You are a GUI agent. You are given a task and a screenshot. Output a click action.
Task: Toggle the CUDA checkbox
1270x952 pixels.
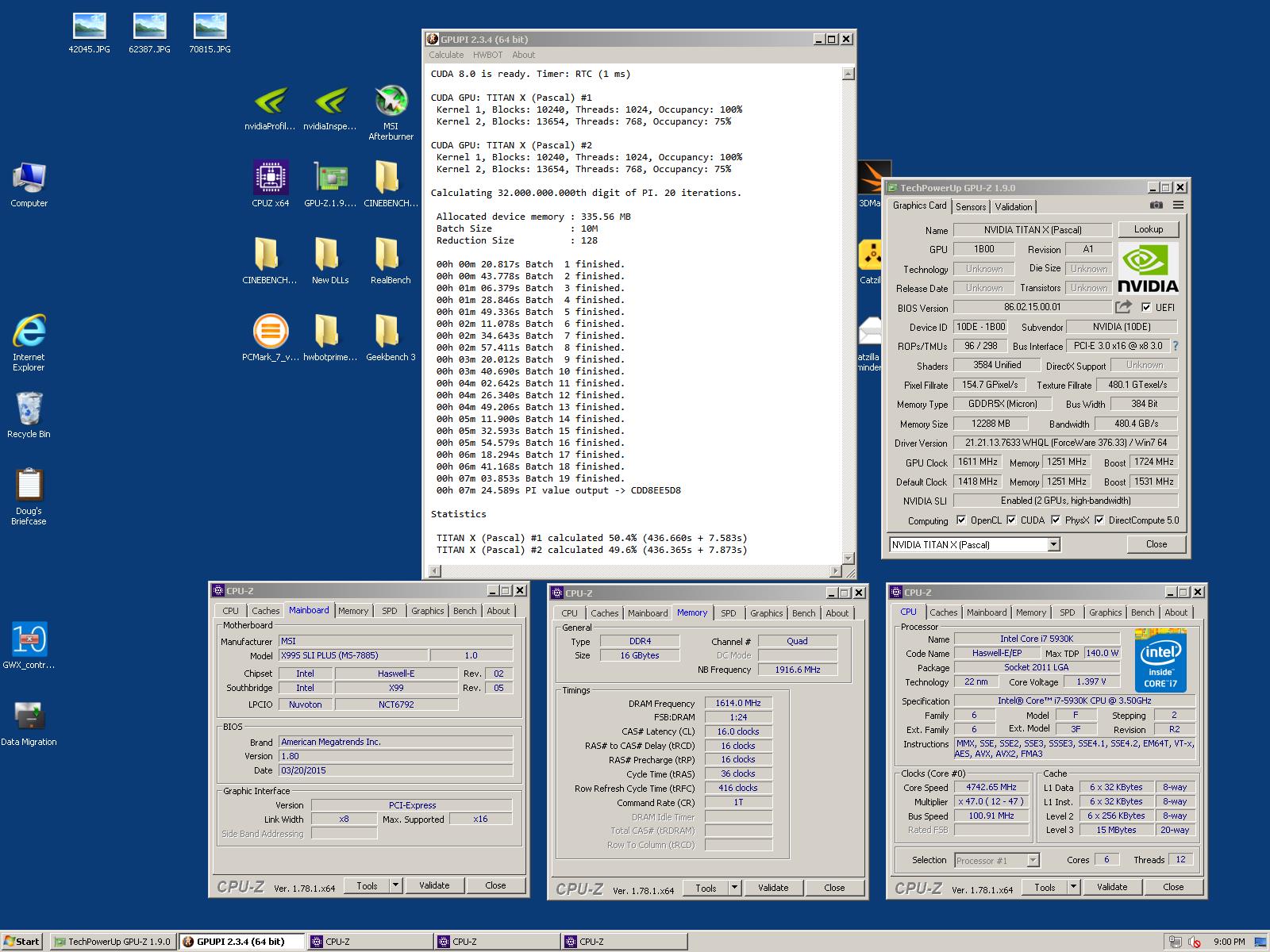[1011, 520]
